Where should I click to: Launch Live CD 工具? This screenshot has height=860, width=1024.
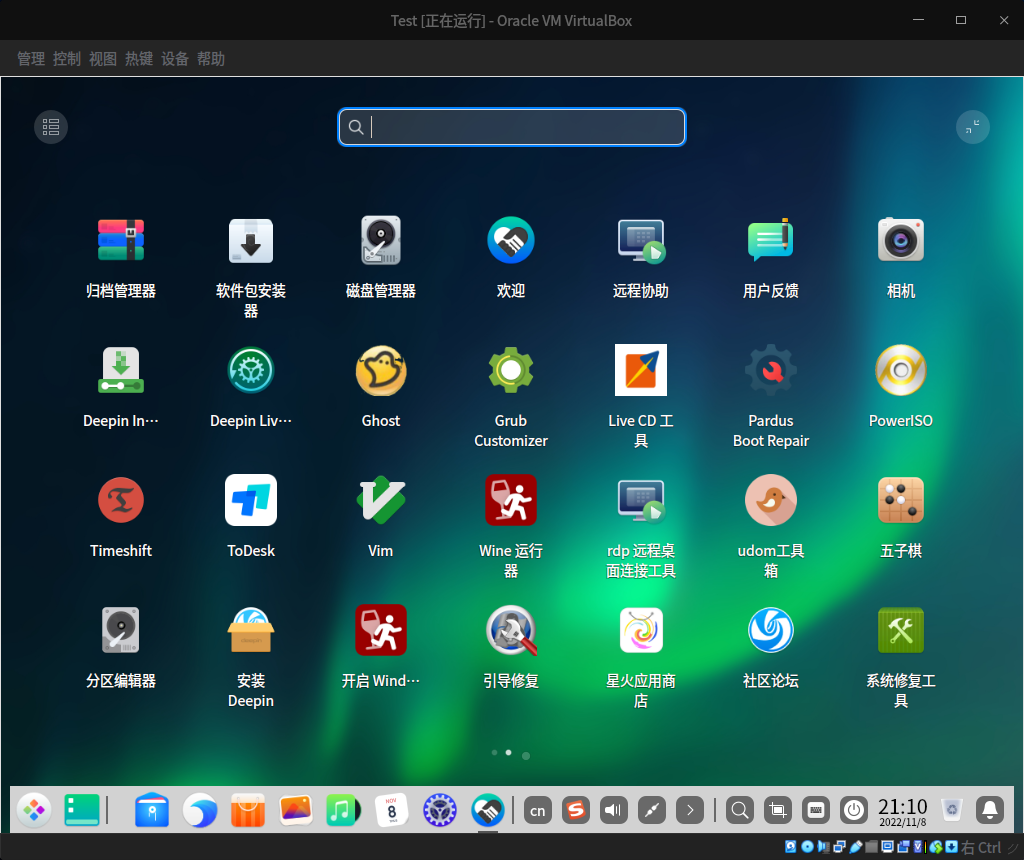point(641,370)
